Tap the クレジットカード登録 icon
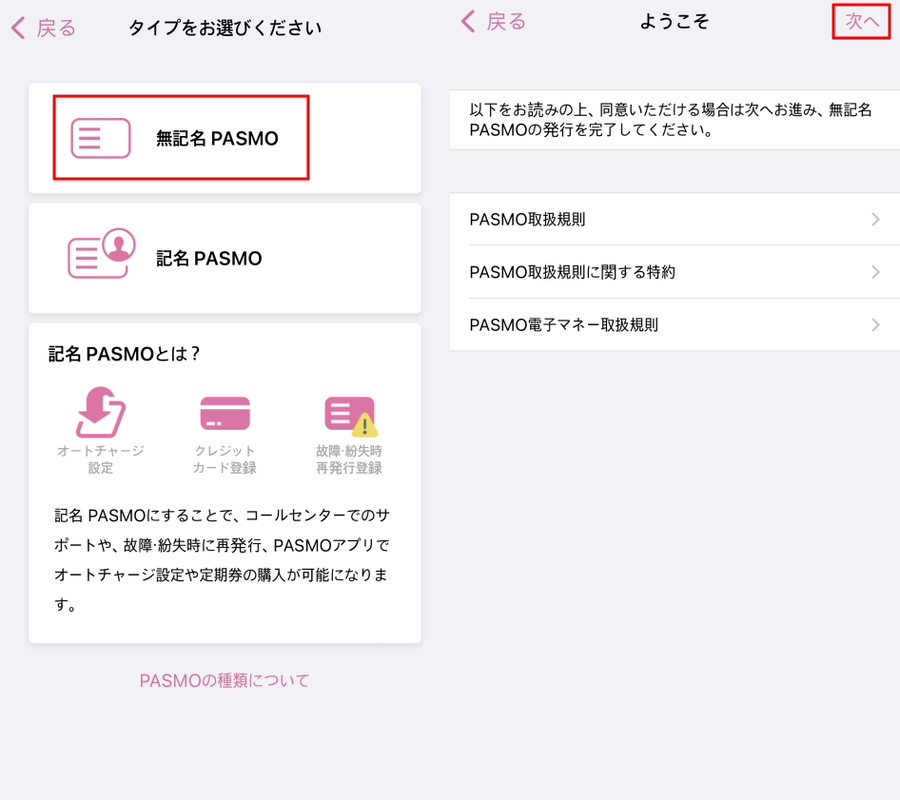The height and width of the screenshot is (800, 900). point(224,413)
